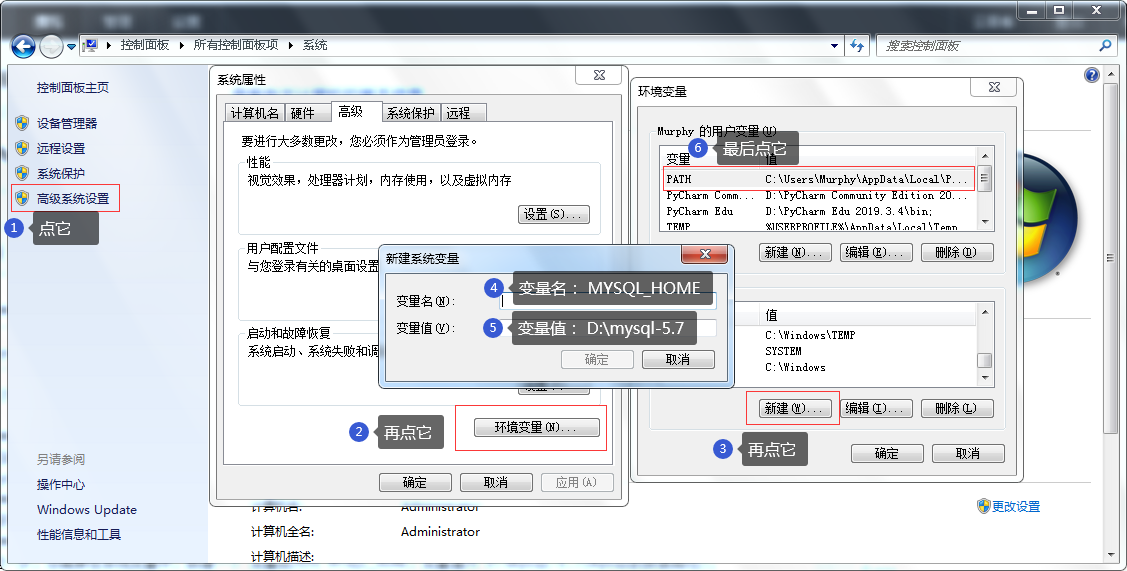This screenshot has height=571, width=1127.
Task: Click 高级系统设置 link
Action: coord(73,198)
